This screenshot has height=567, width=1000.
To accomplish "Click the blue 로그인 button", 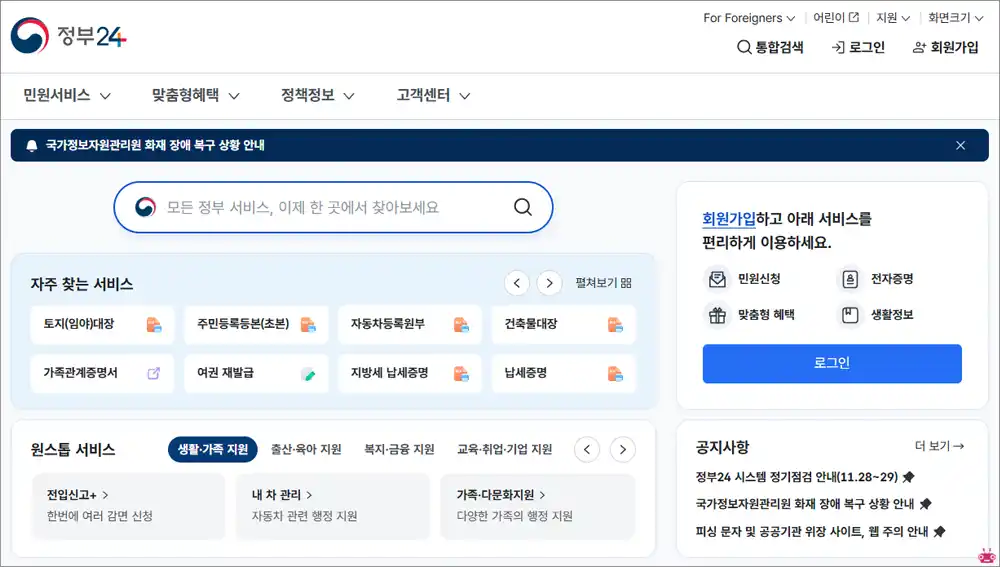I will 832,364.
